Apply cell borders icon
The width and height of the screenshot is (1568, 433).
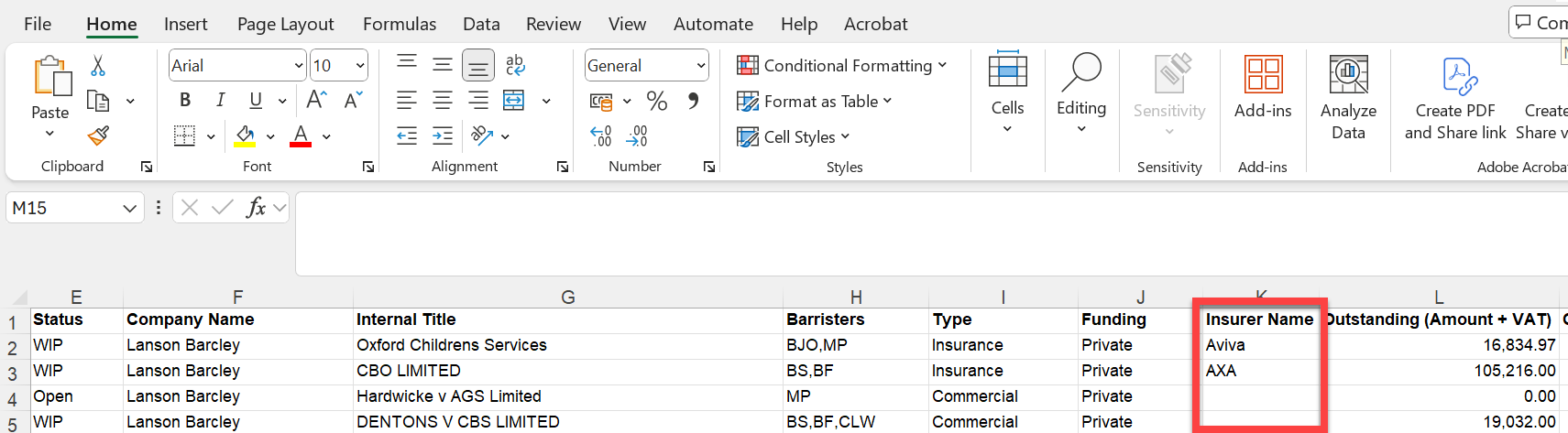185,136
